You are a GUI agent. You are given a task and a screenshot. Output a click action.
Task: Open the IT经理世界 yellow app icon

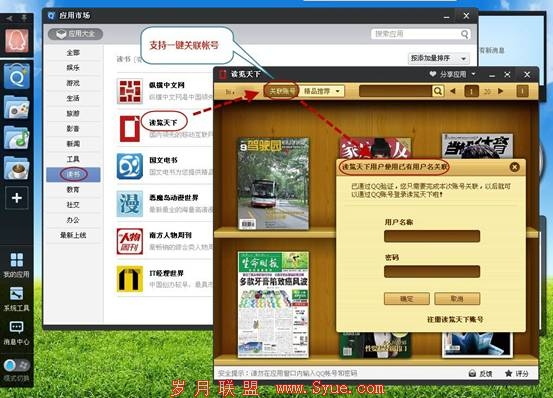click(x=130, y=279)
